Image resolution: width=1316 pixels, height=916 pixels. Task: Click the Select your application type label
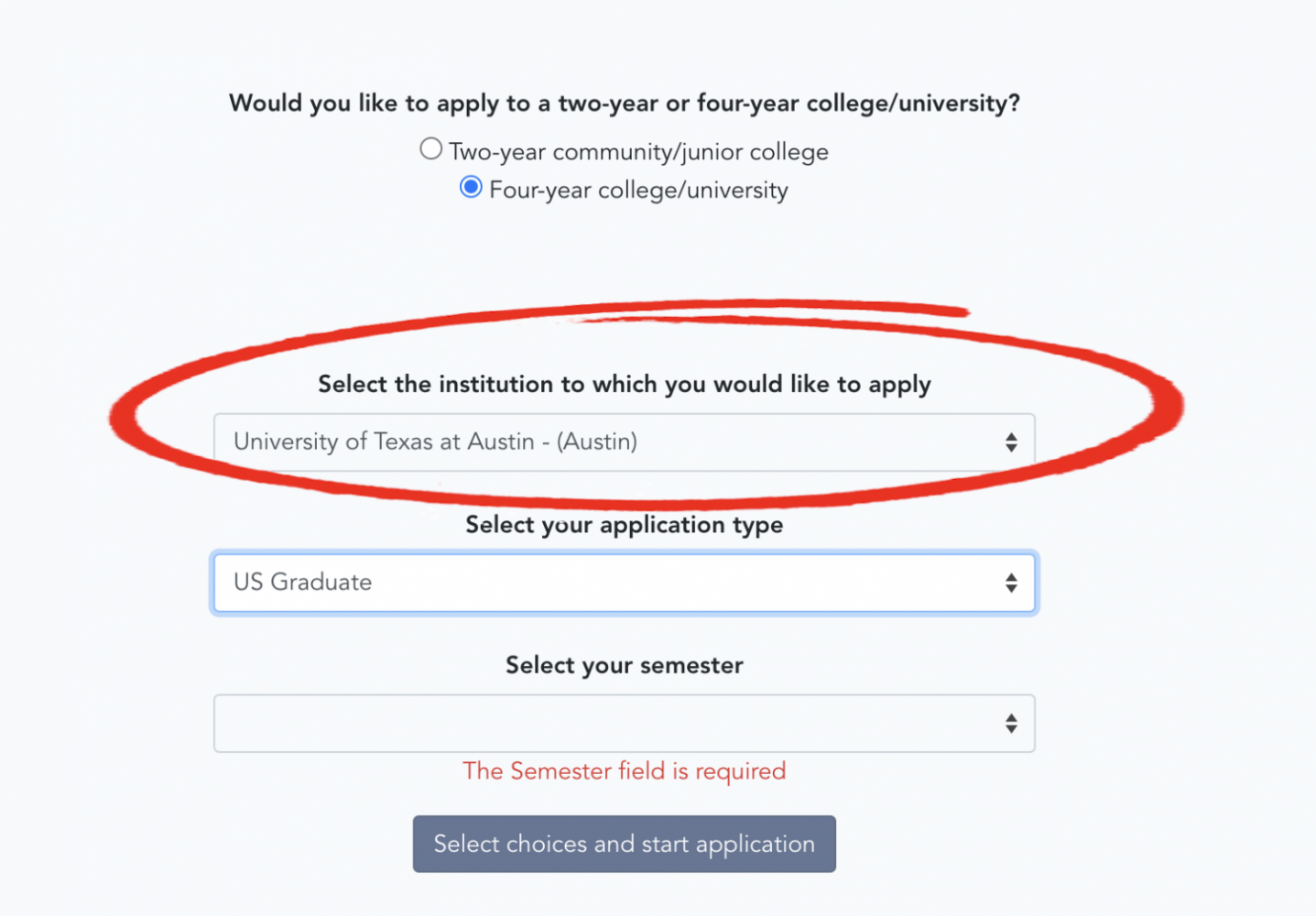pos(624,524)
